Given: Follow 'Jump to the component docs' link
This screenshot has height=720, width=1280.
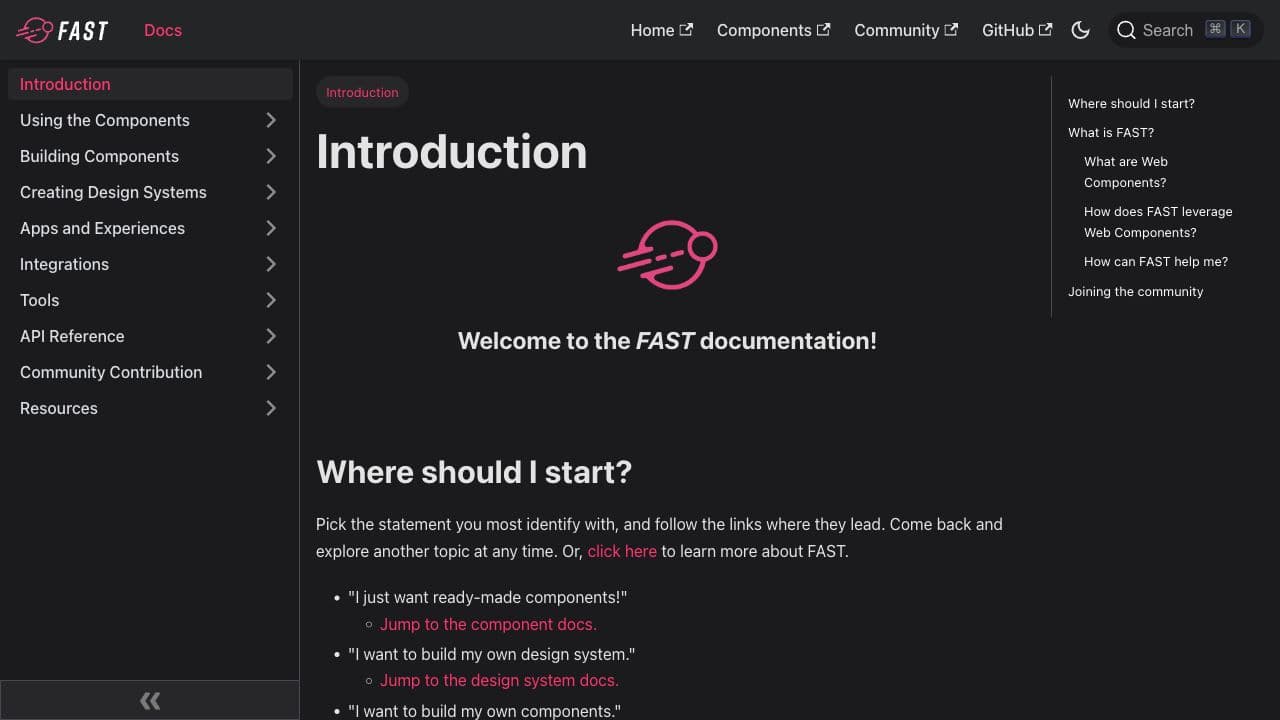Looking at the screenshot, I should click(x=488, y=624).
